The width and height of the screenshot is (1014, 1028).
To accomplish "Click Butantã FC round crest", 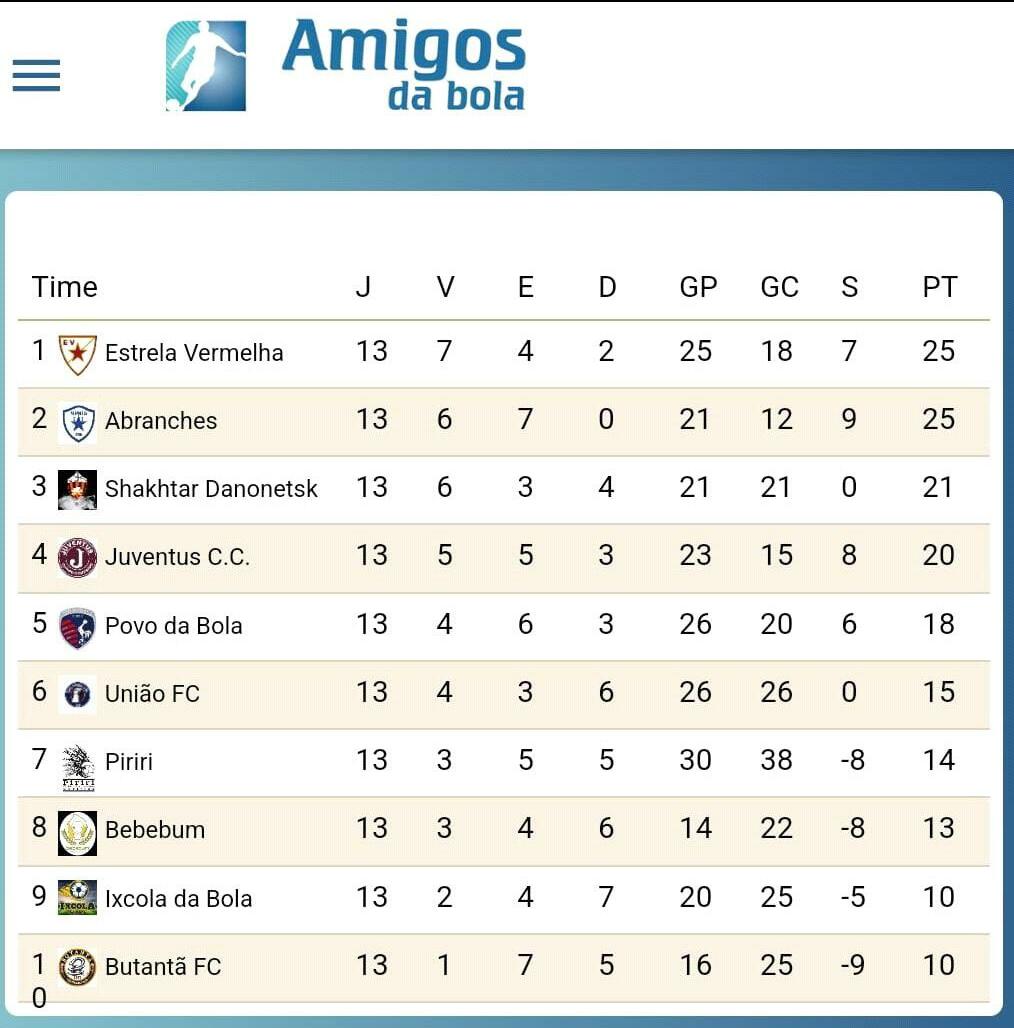I will point(77,967).
